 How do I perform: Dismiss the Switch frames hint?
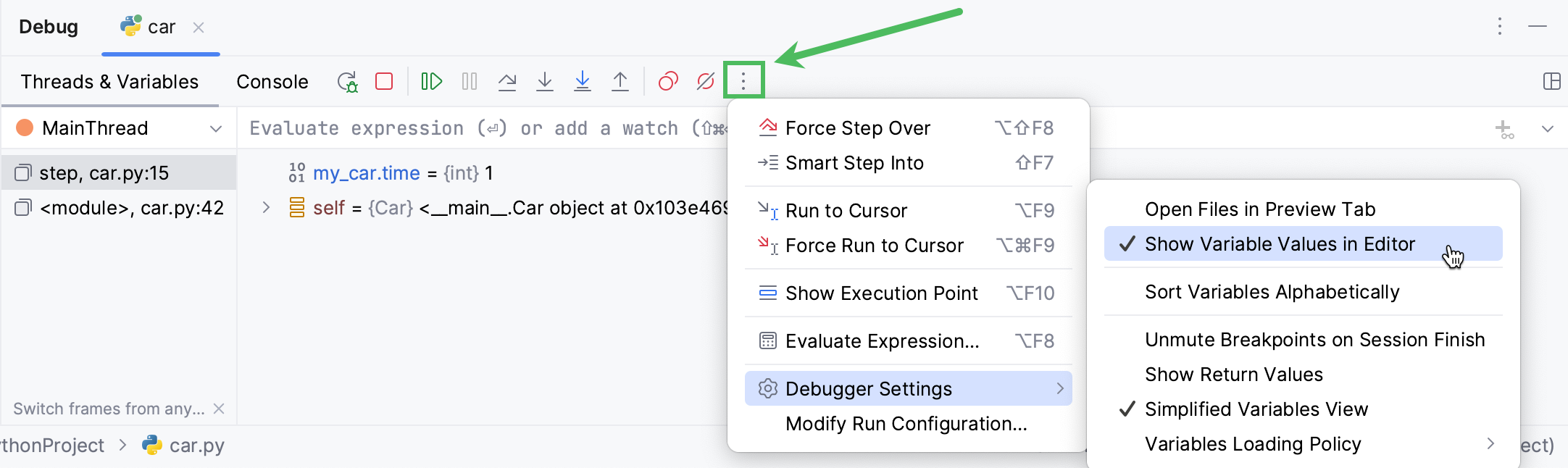point(219,409)
